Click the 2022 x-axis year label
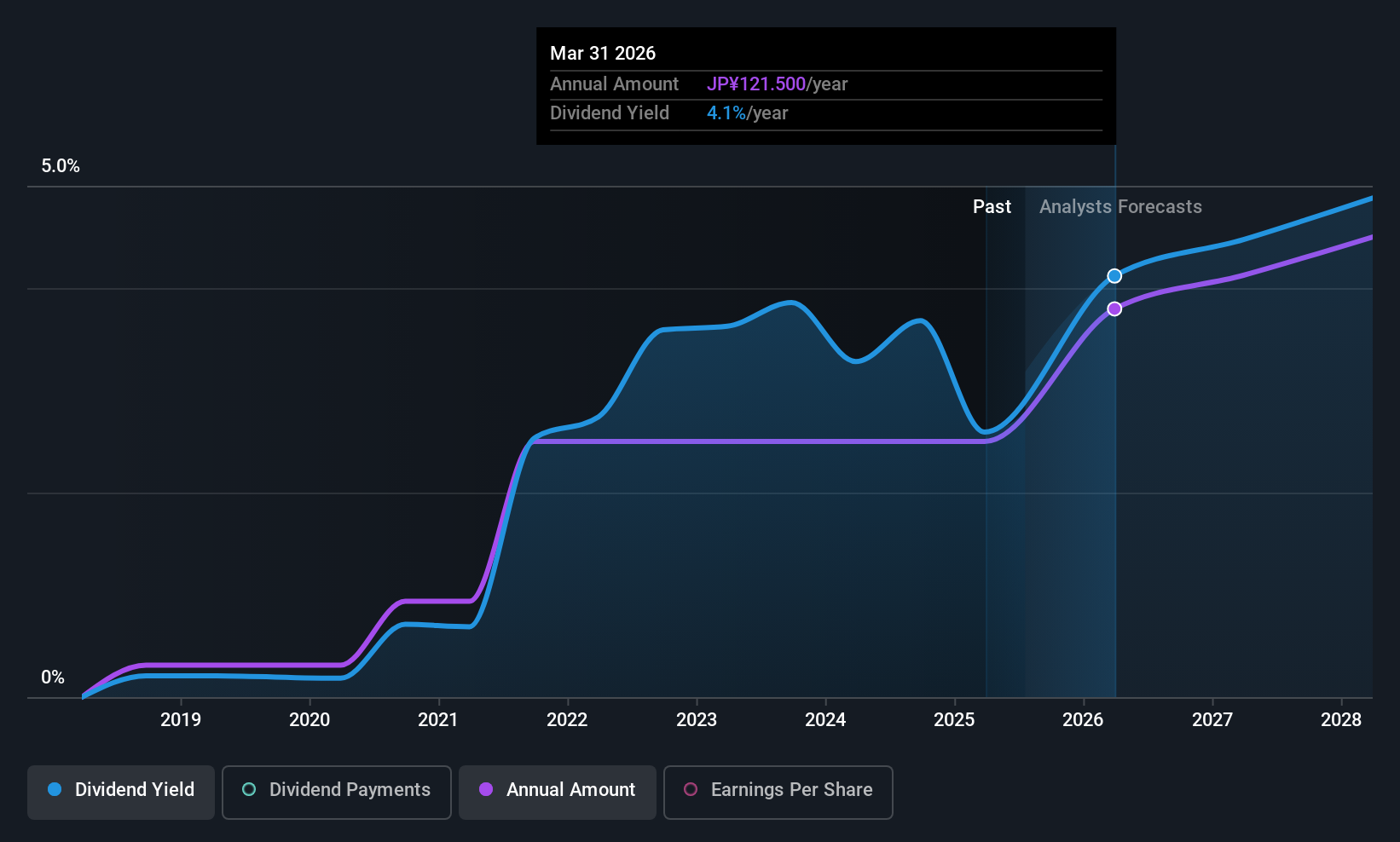 tap(567, 720)
